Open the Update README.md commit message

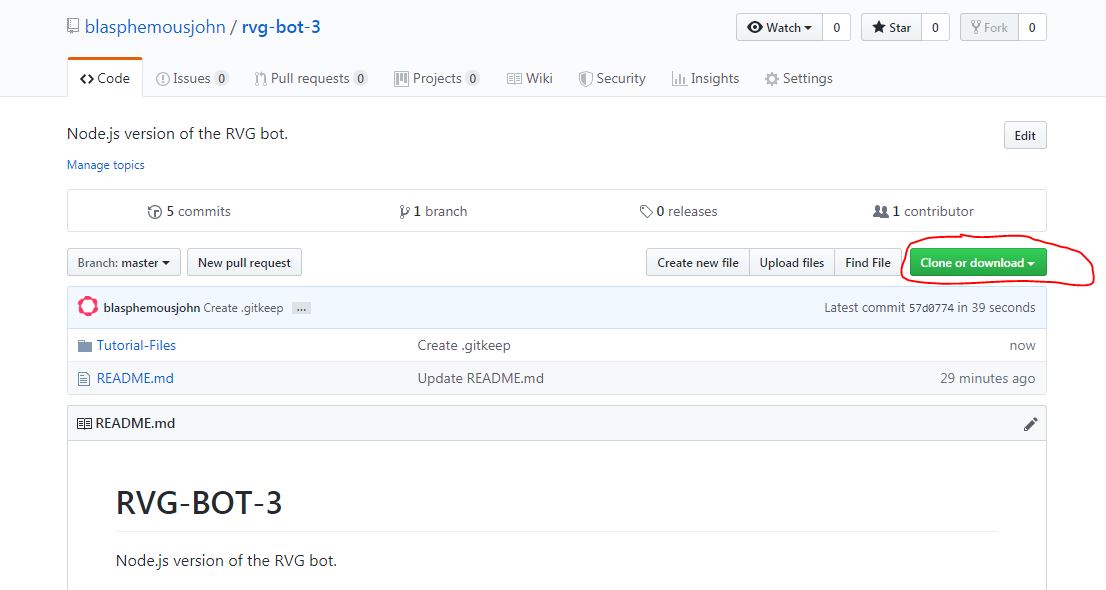click(x=480, y=378)
